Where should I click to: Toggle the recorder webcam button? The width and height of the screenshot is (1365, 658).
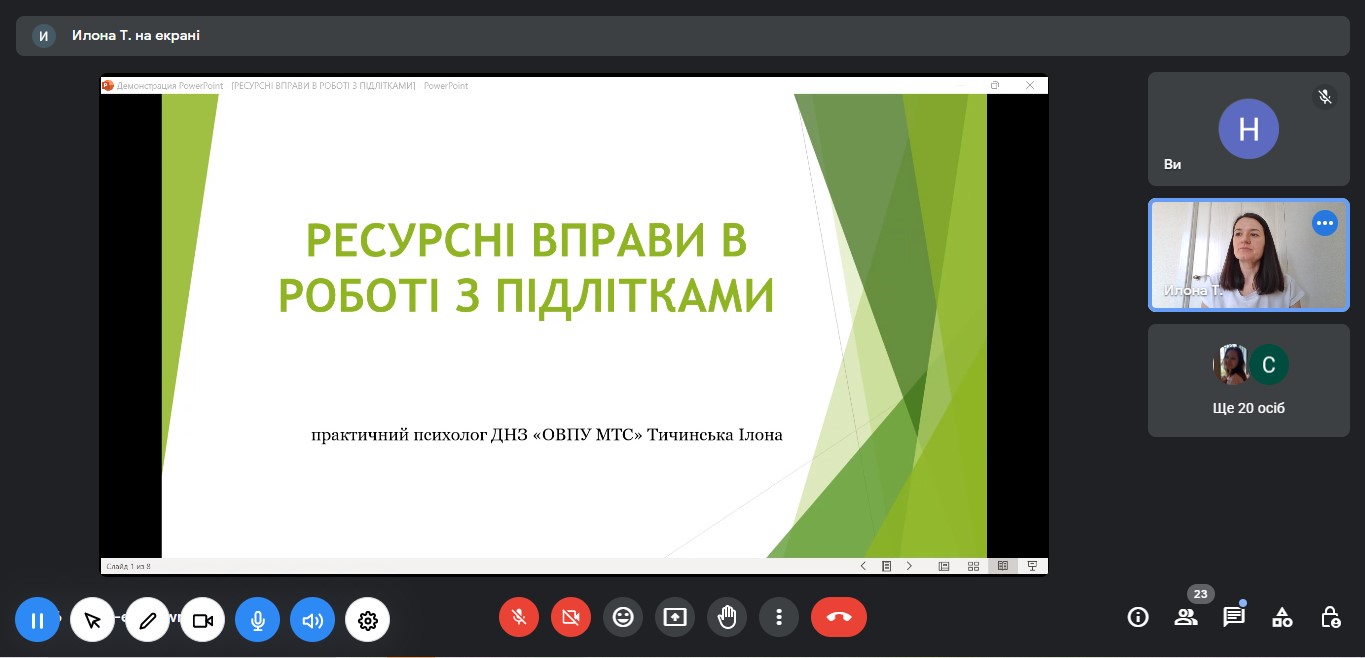pyautogui.click(x=203, y=620)
